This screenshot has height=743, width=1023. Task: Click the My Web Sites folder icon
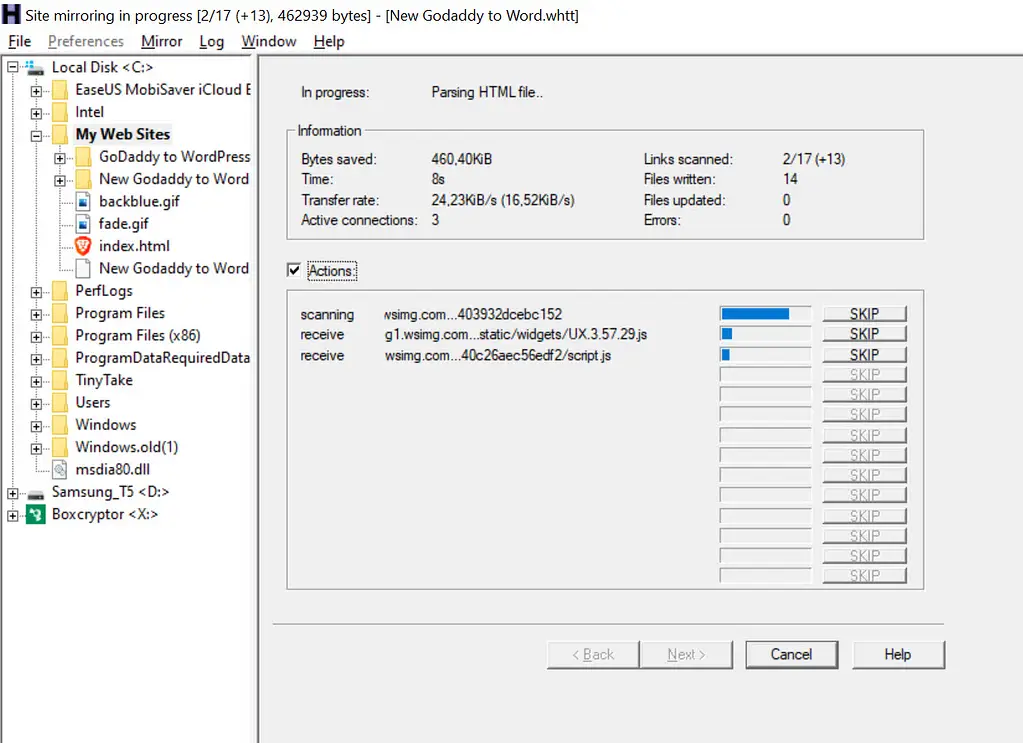60,135
